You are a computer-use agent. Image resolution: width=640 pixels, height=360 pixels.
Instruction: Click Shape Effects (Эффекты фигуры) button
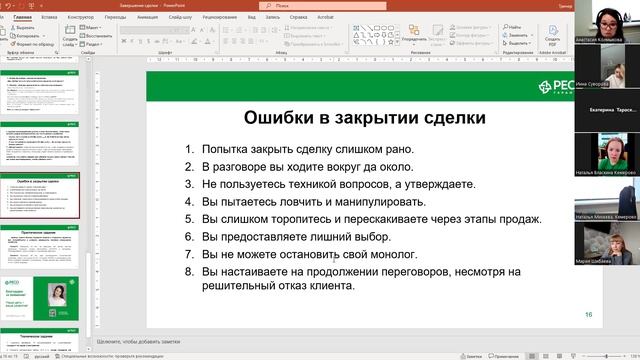(x=471, y=43)
